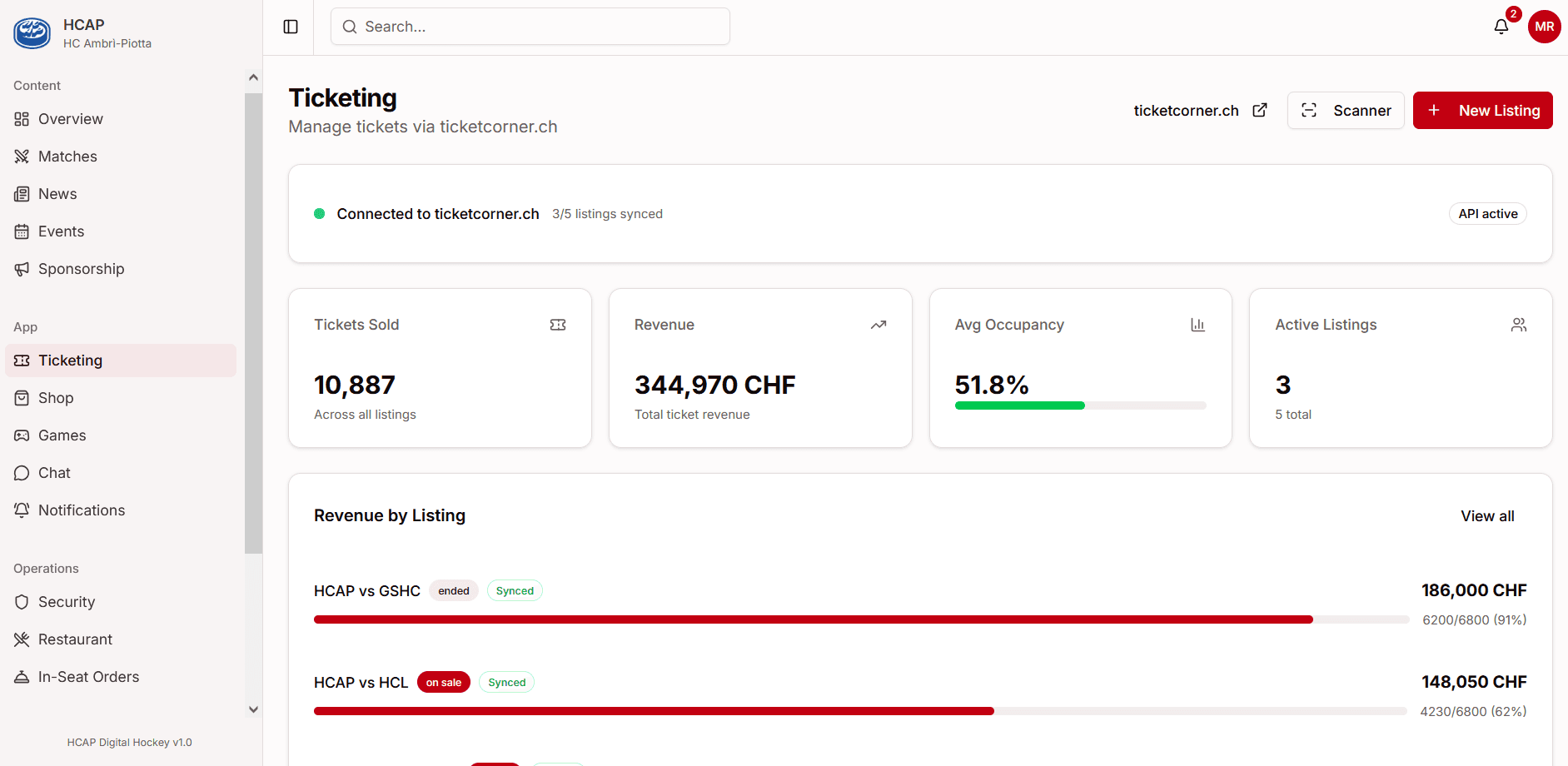The height and width of the screenshot is (766, 1568).
Task: Click the on sale badge on HCAP vs HCL
Action: coord(444,683)
